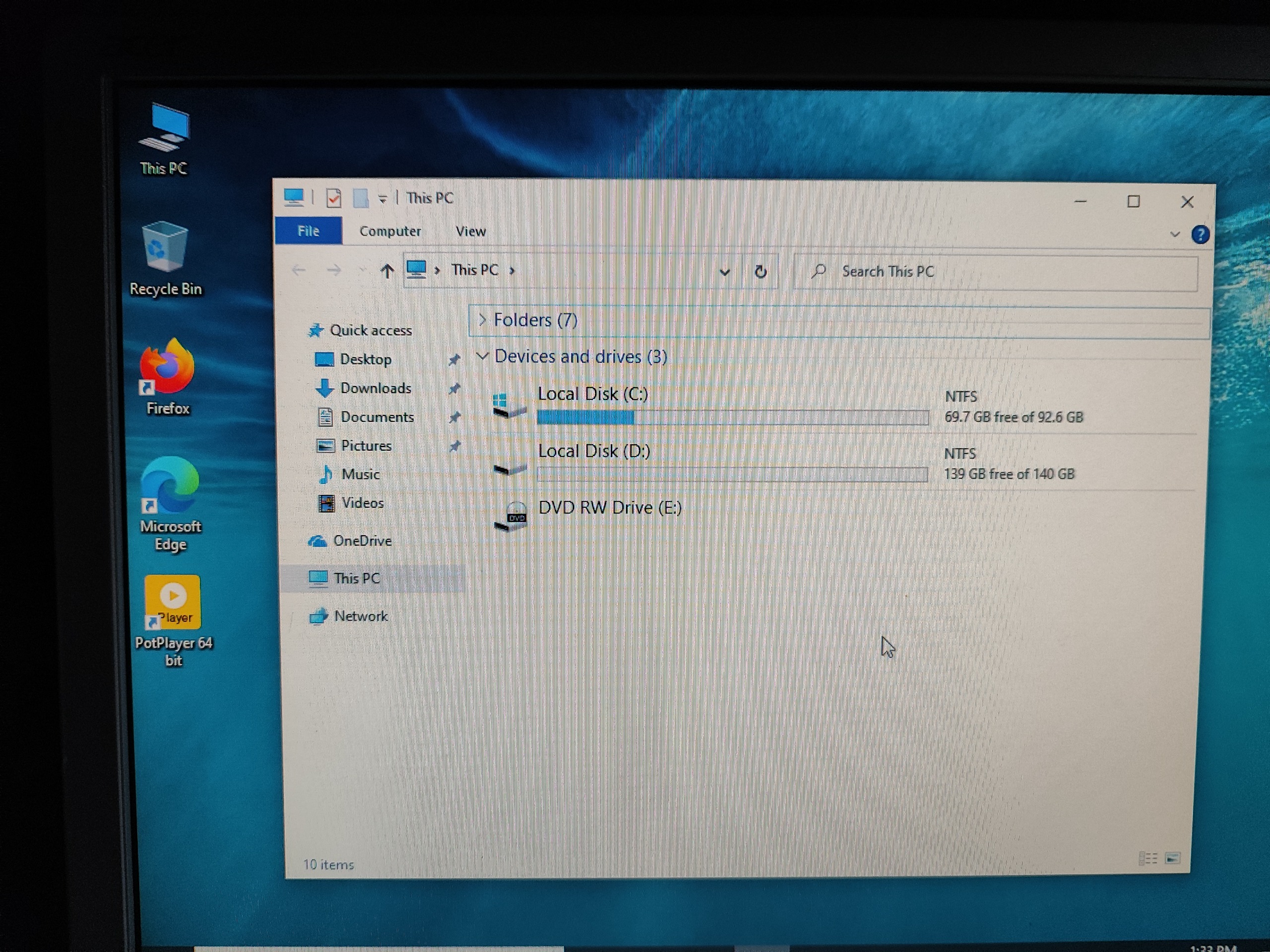Viewport: 1270px width, 952px height.
Task: Select Network in the navigation pane
Action: click(x=361, y=616)
